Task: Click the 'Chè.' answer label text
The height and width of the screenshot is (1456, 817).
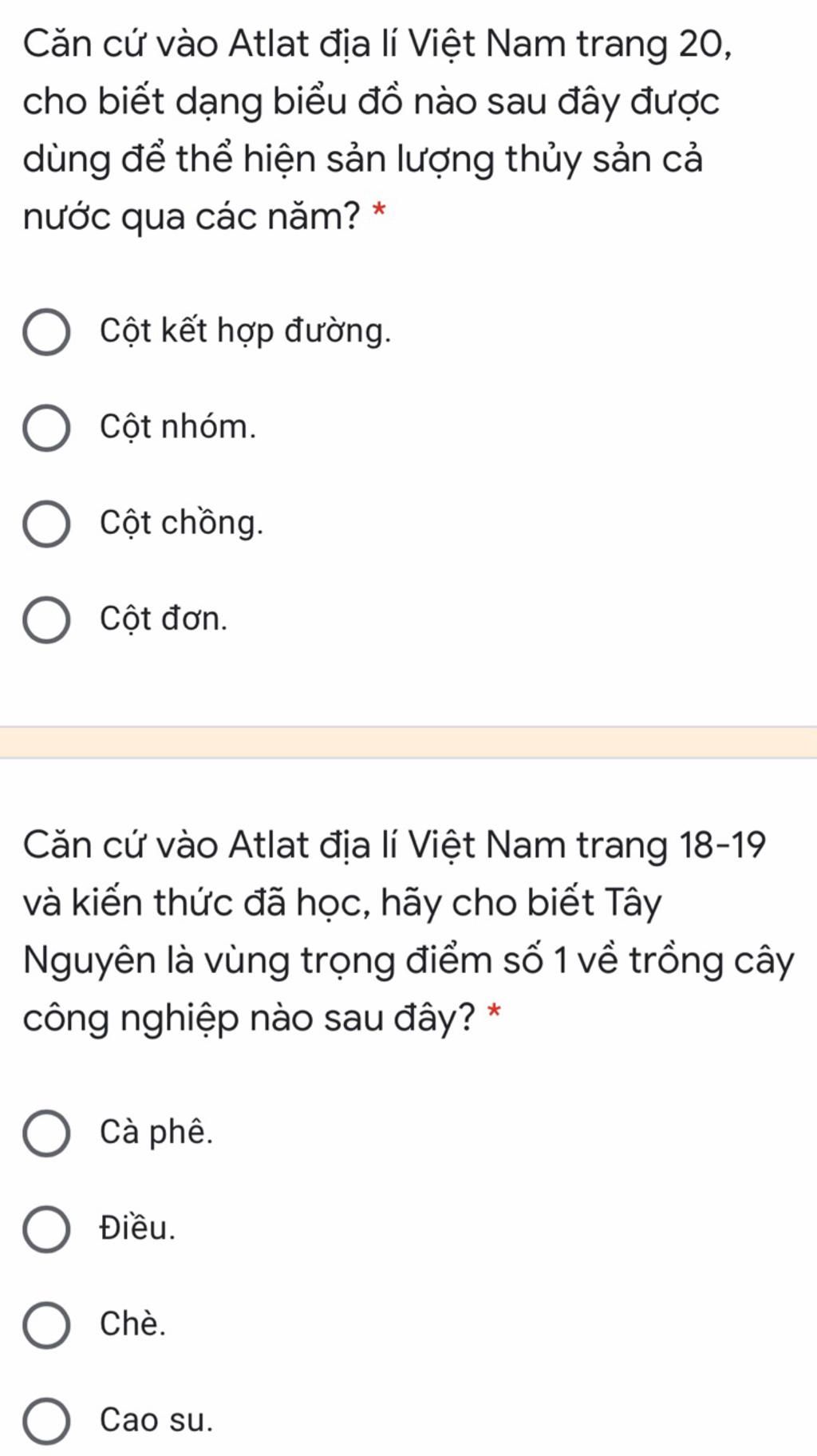Action: pyautogui.click(x=132, y=1324)
